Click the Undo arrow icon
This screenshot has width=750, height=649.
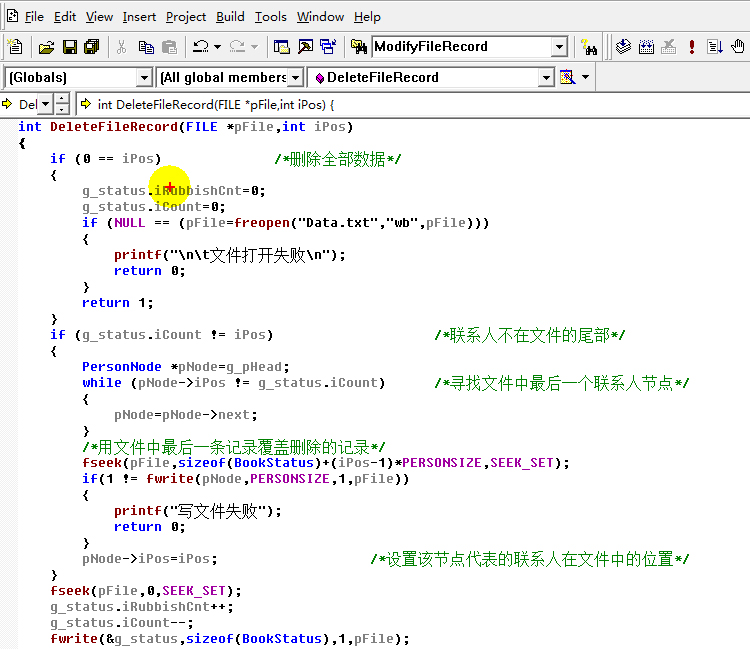[200, 46]
